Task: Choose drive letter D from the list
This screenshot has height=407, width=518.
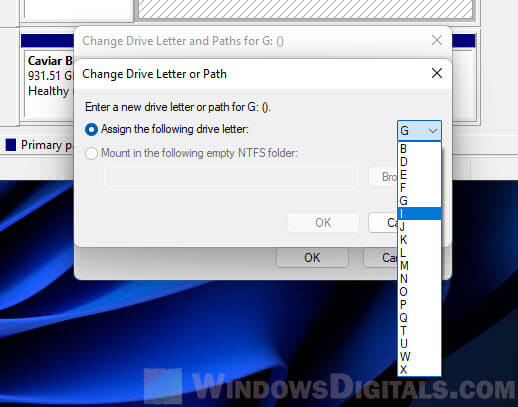Action: [419, 162]
